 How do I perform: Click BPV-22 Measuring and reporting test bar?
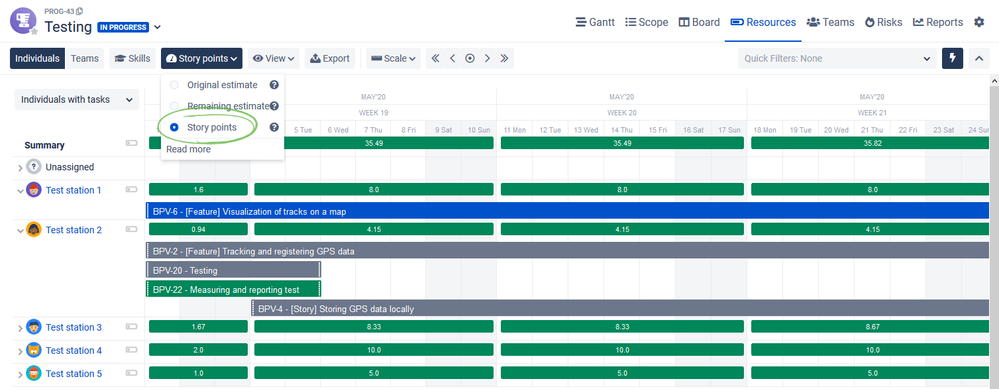click(233, 289)
